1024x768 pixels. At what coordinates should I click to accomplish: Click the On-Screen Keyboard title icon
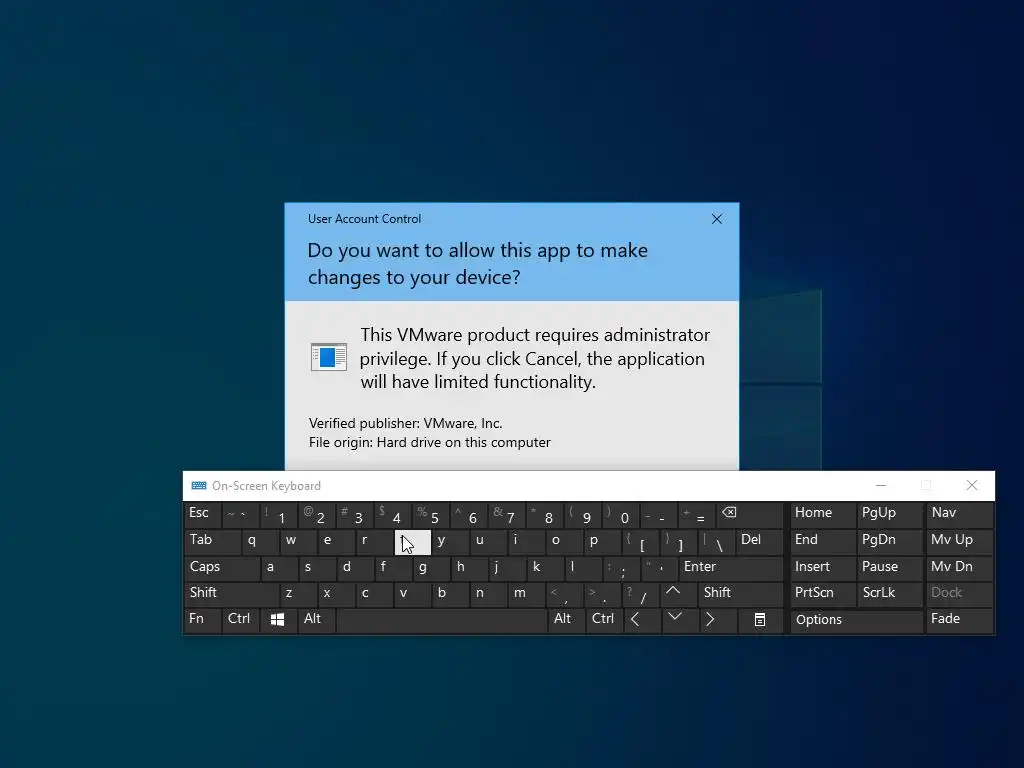point(199,485)
